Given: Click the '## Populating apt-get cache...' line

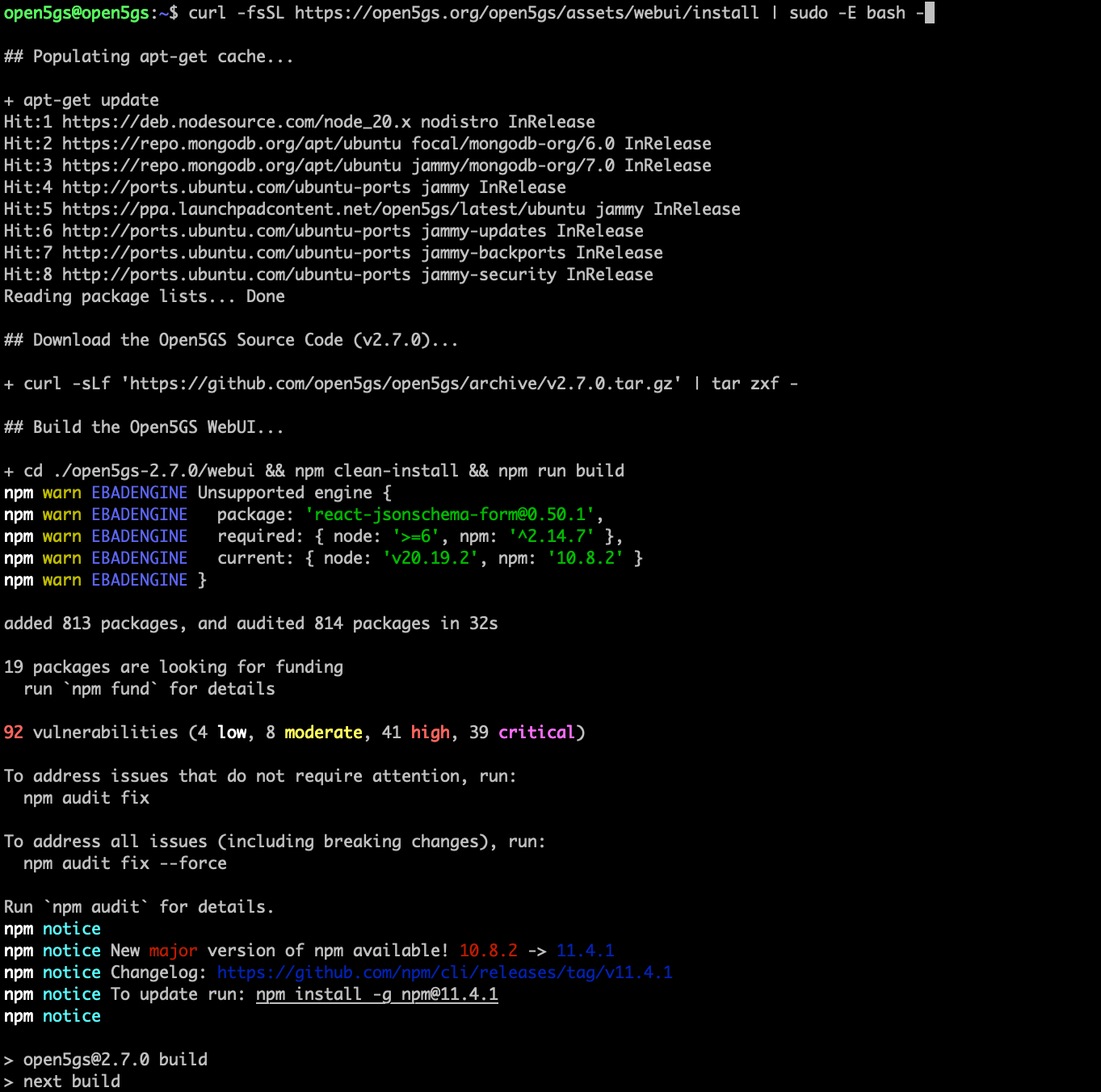Looking at the screenshot, I should (x=149, y=57).
